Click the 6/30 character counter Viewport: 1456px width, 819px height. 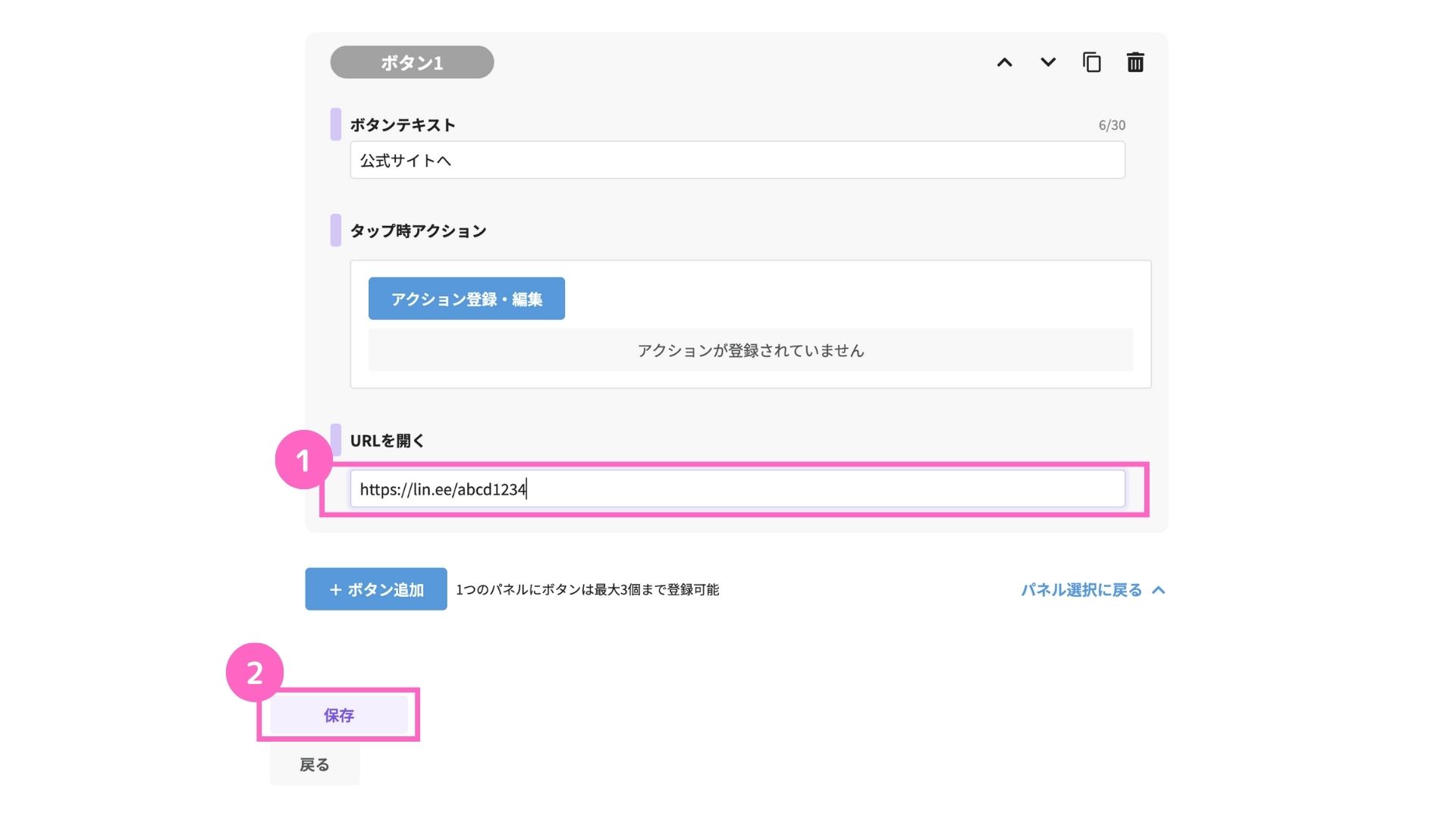click(x=1112, y=125)
